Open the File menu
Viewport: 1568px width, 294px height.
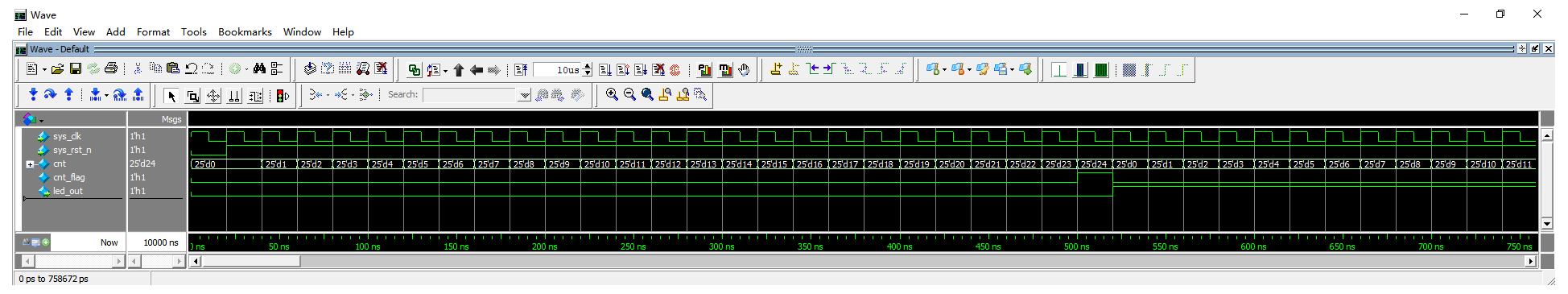25,31
